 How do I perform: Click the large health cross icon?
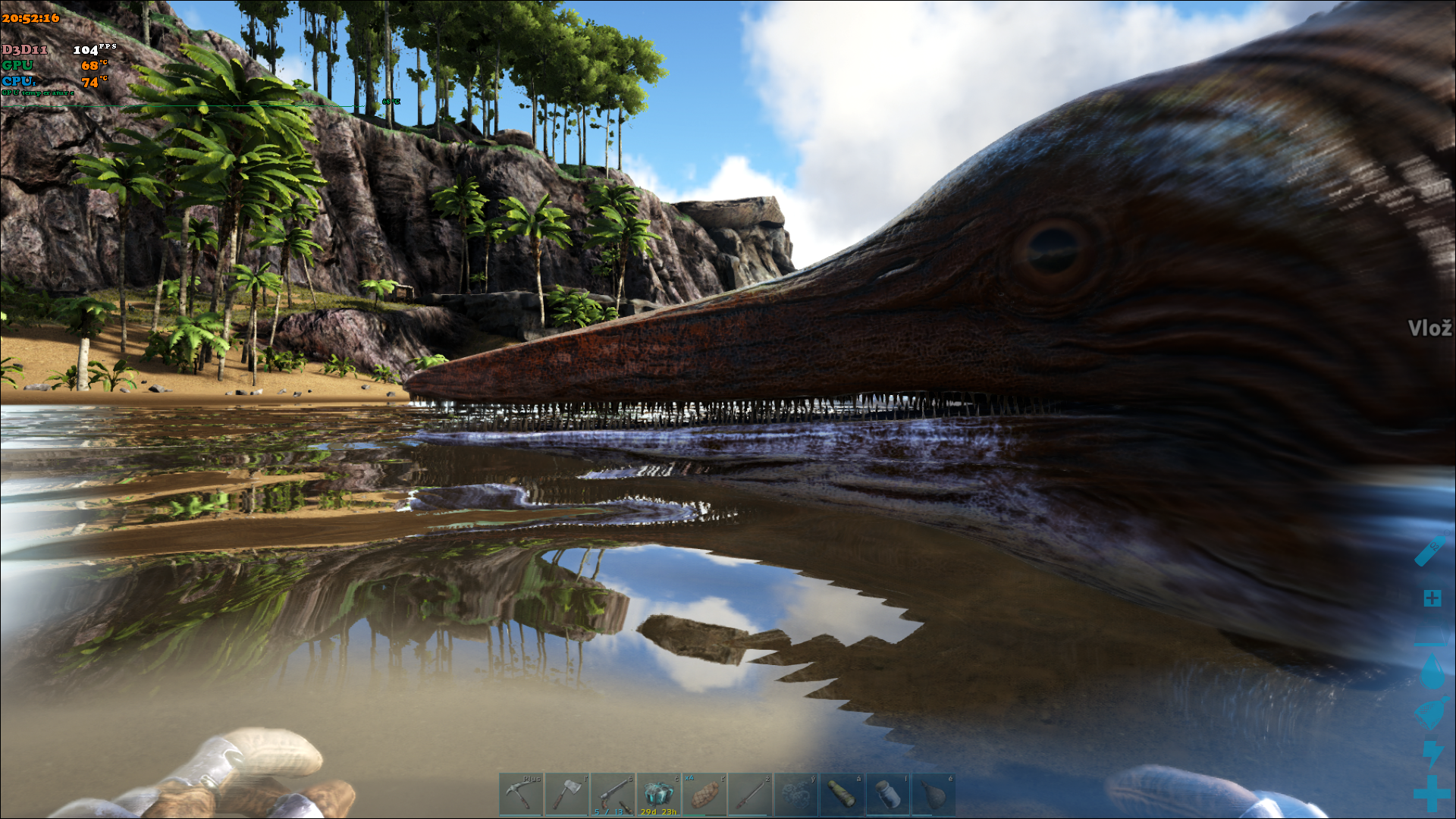1432,794
